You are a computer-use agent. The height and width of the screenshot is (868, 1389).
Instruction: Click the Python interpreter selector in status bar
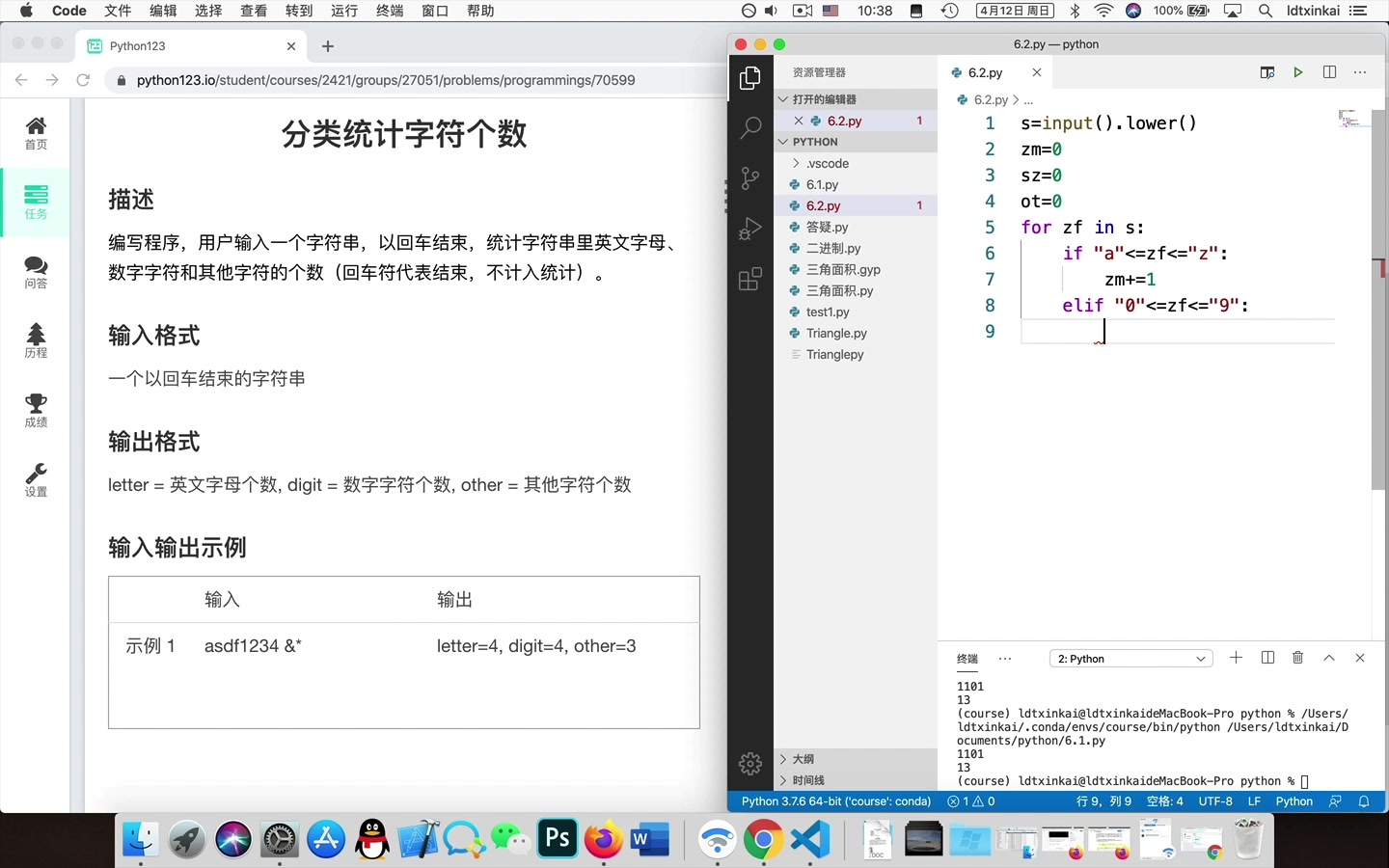[x=835, y=801]
